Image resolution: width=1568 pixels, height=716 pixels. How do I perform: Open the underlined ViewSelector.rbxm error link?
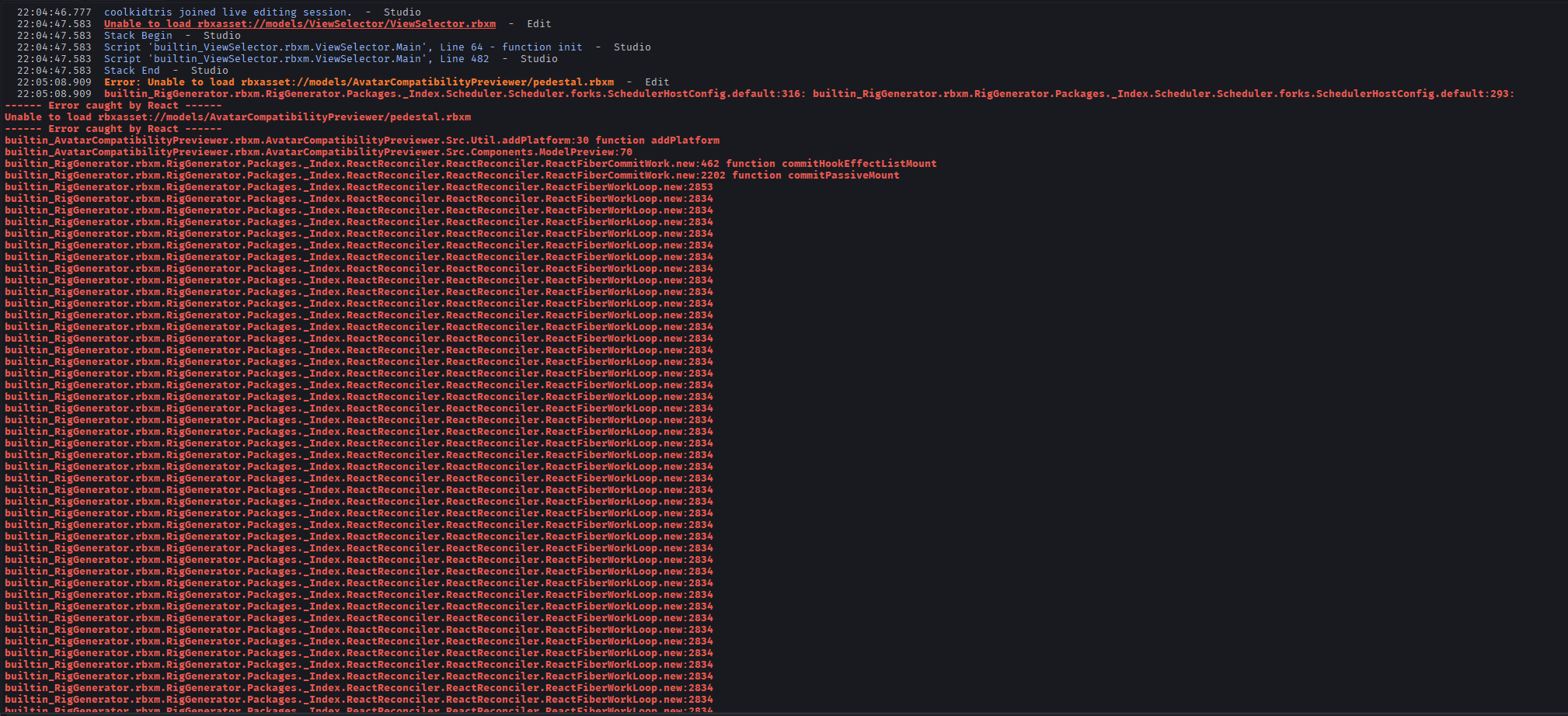coord(300,24)
